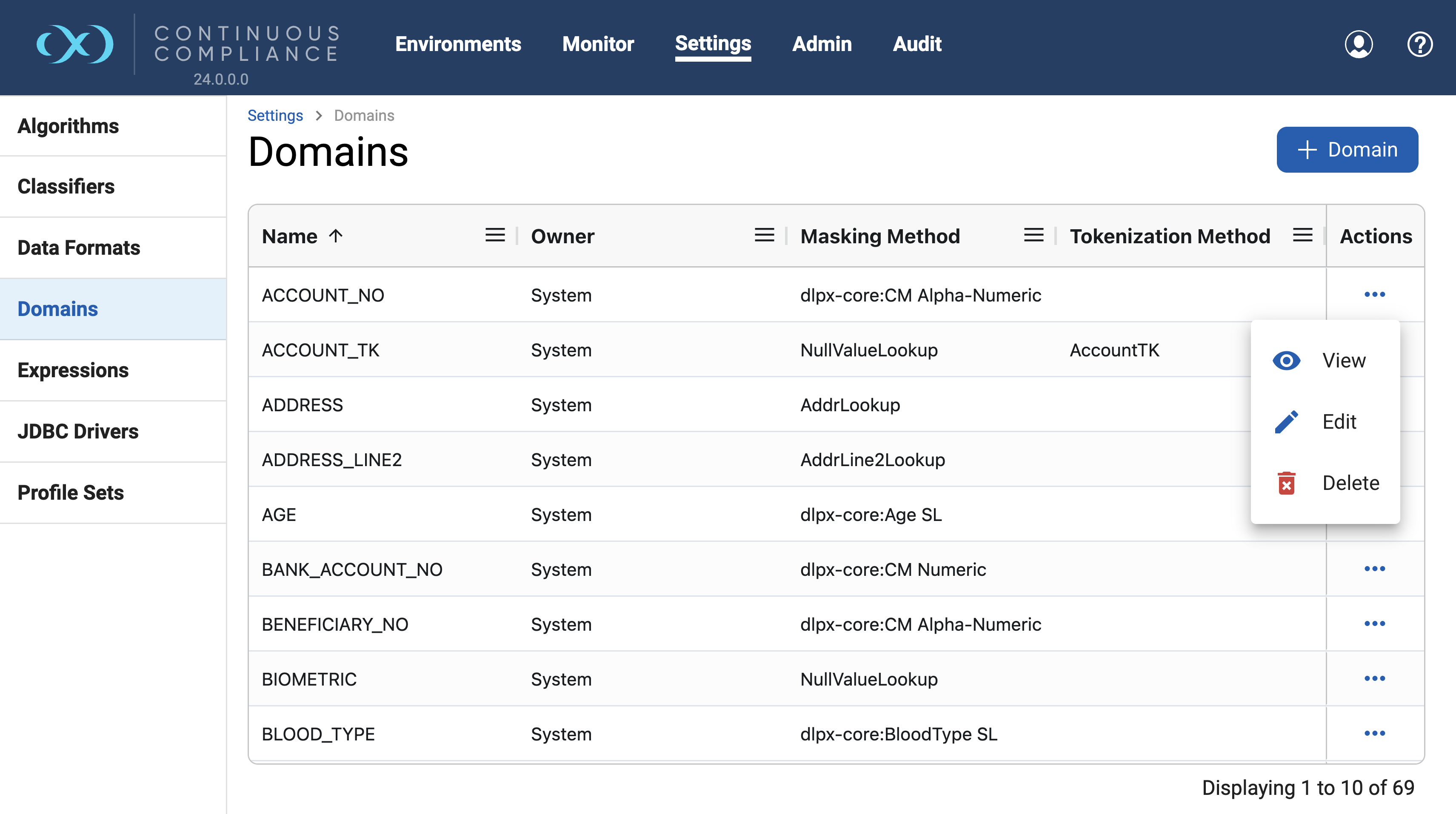This screenshot has width=1456, height=814.
Task: Toggle the Name column sort direction
Action: click(x=336, y=236)
